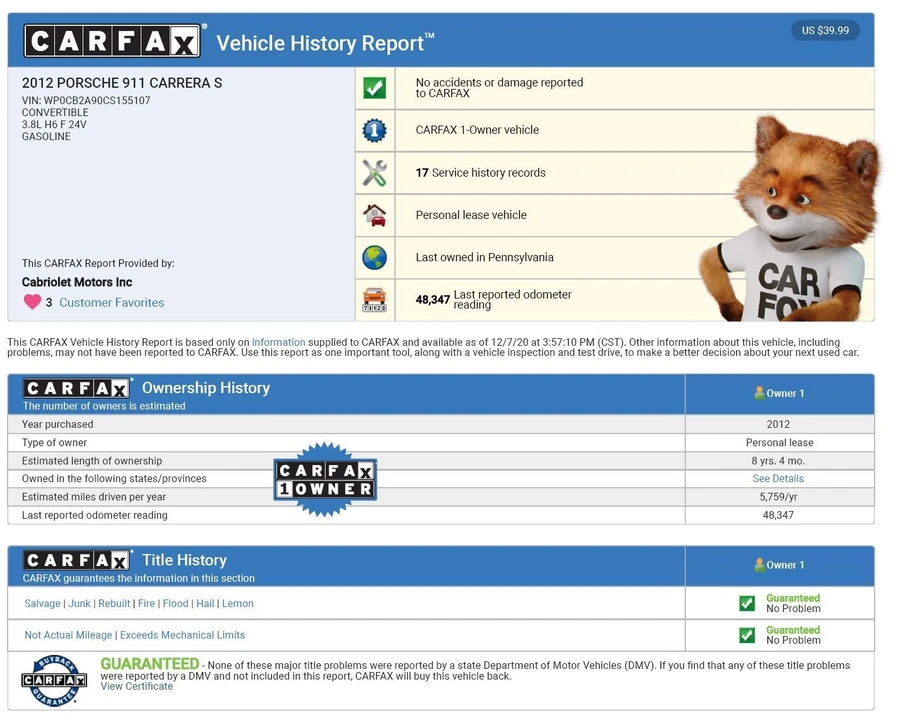Click the green GUARANTEED heading text
The width and height of the screenshot is (903, 720).
point(150,664)
